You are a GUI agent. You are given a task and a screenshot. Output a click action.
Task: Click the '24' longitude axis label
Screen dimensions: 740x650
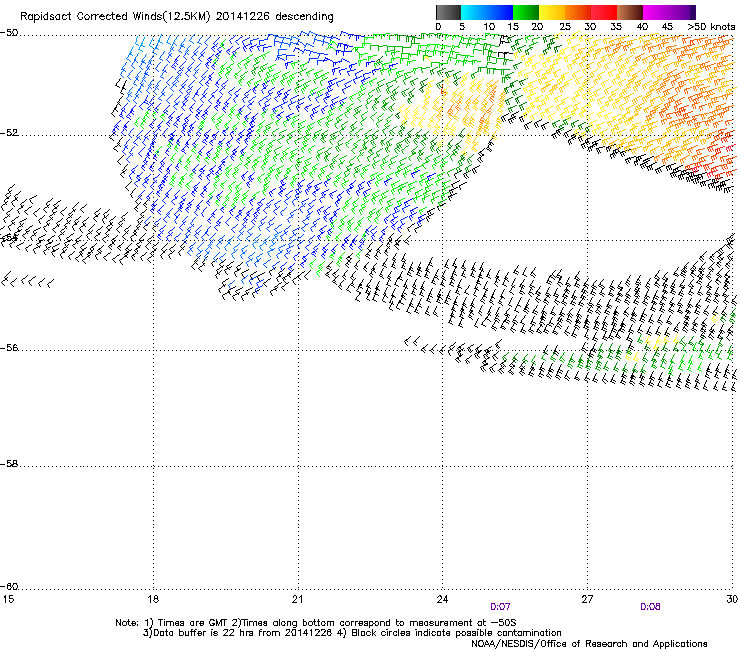(x=442, y=599)
